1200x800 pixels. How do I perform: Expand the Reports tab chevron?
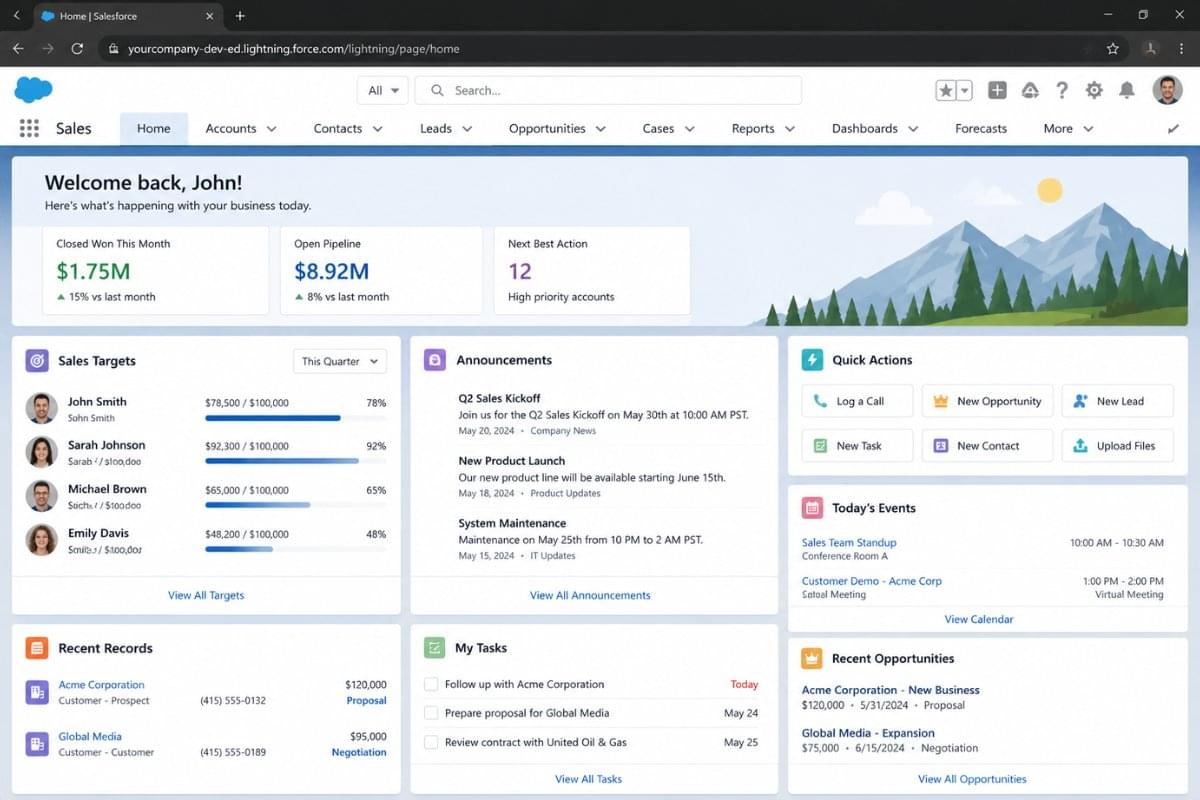coord(790,129)
